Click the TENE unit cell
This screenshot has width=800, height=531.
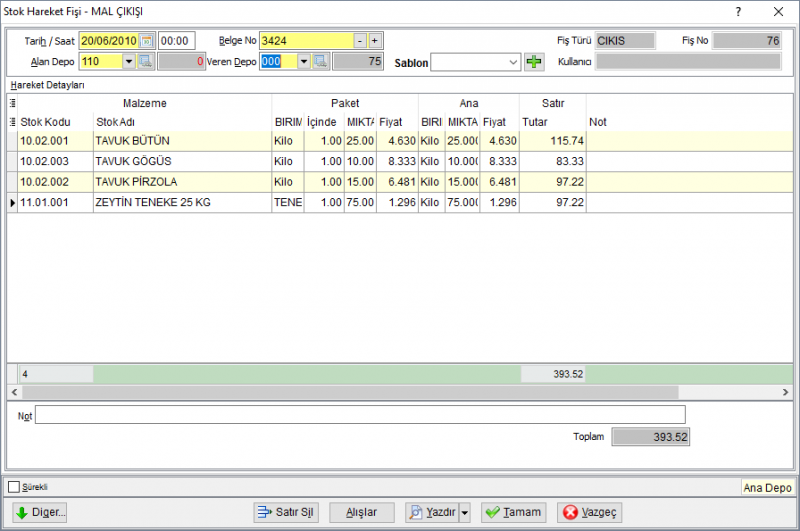coord(288,203)
